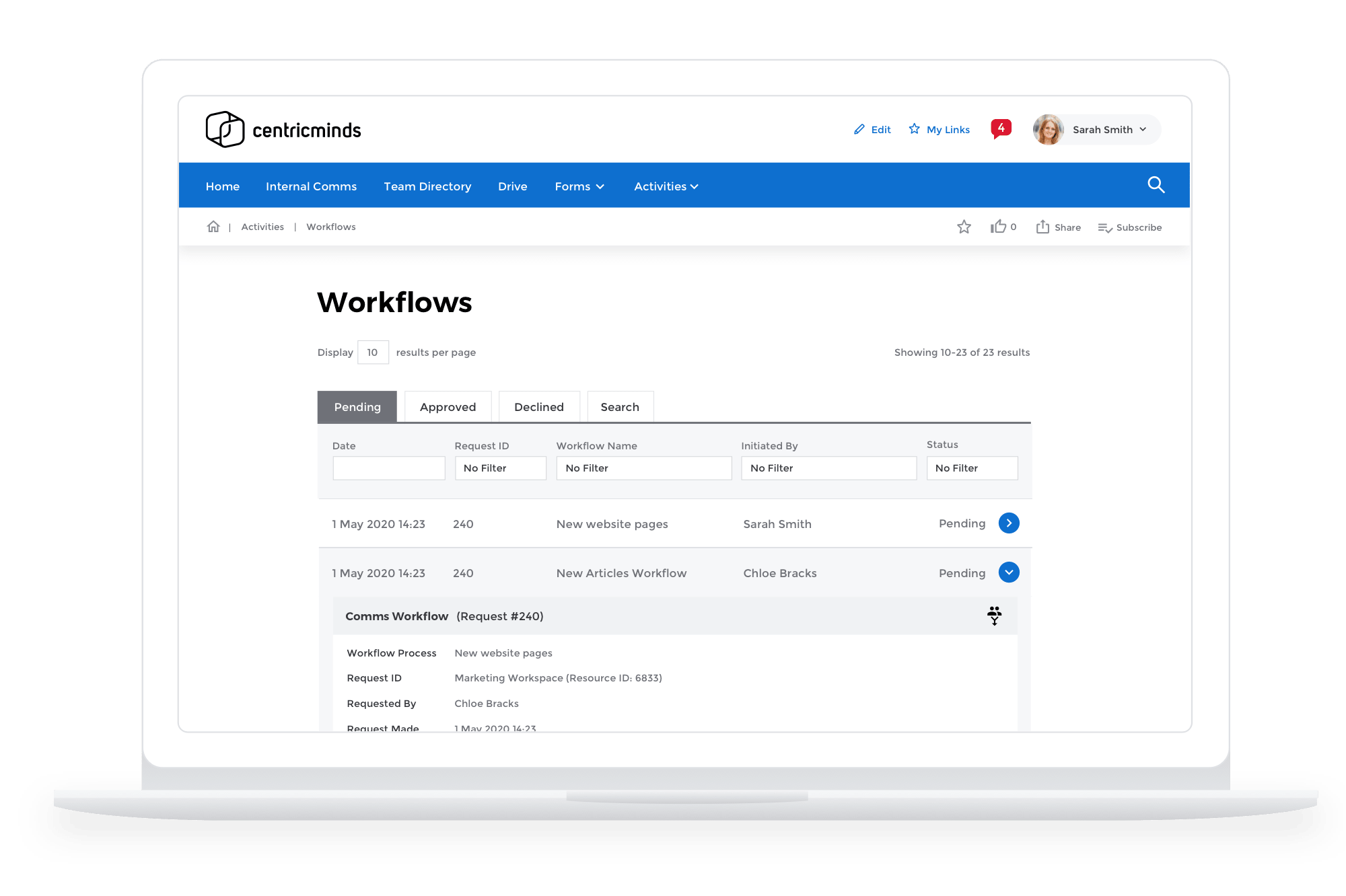Click the star favorite icon near Share
This screenshot has height=896, width=1346.
tap(964, 227)
